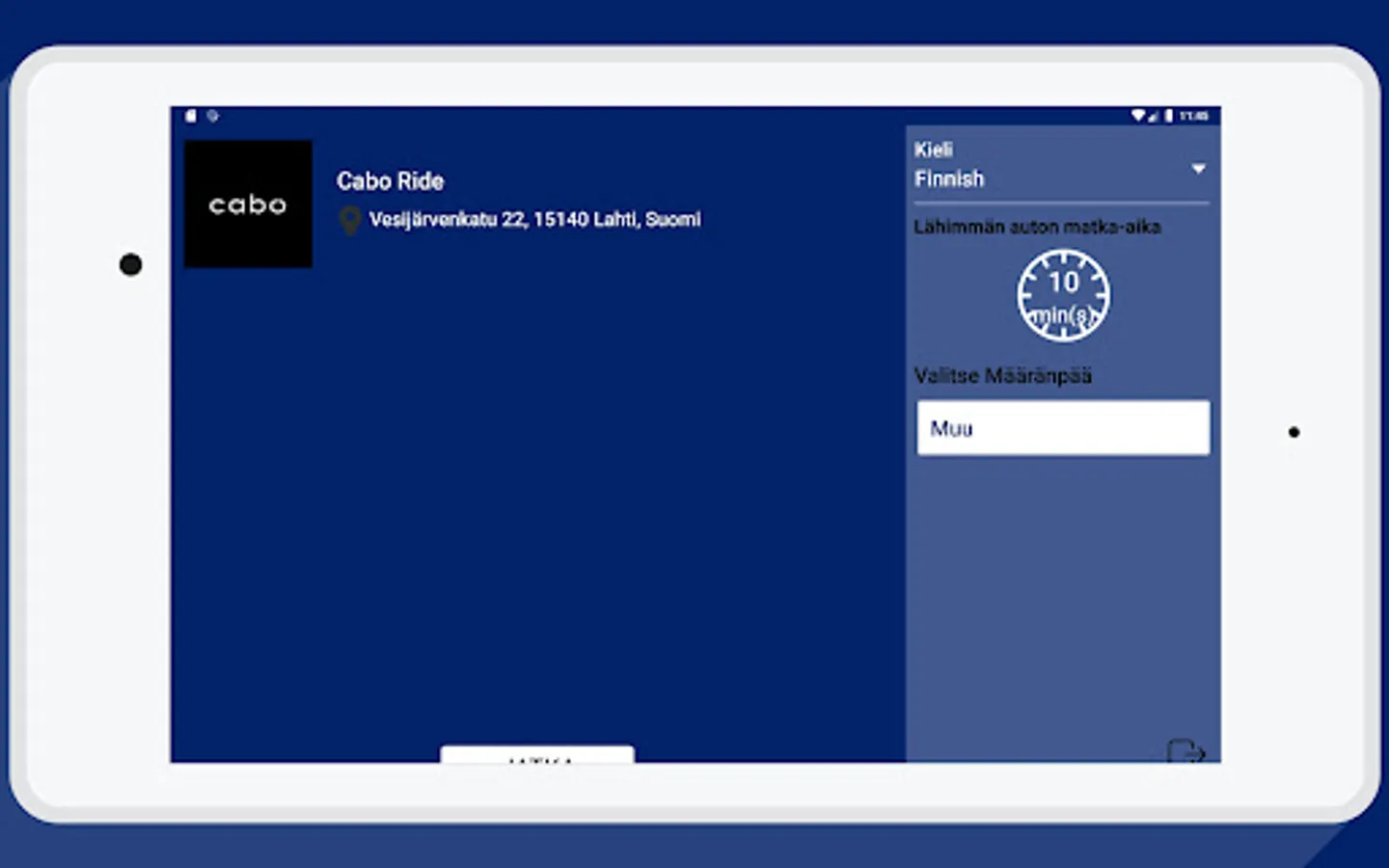Viewport: 1389px width, 868px height.
Task: Click the cabo logo thumbnail
Action: pyautogui.click(x=248, y=203)
